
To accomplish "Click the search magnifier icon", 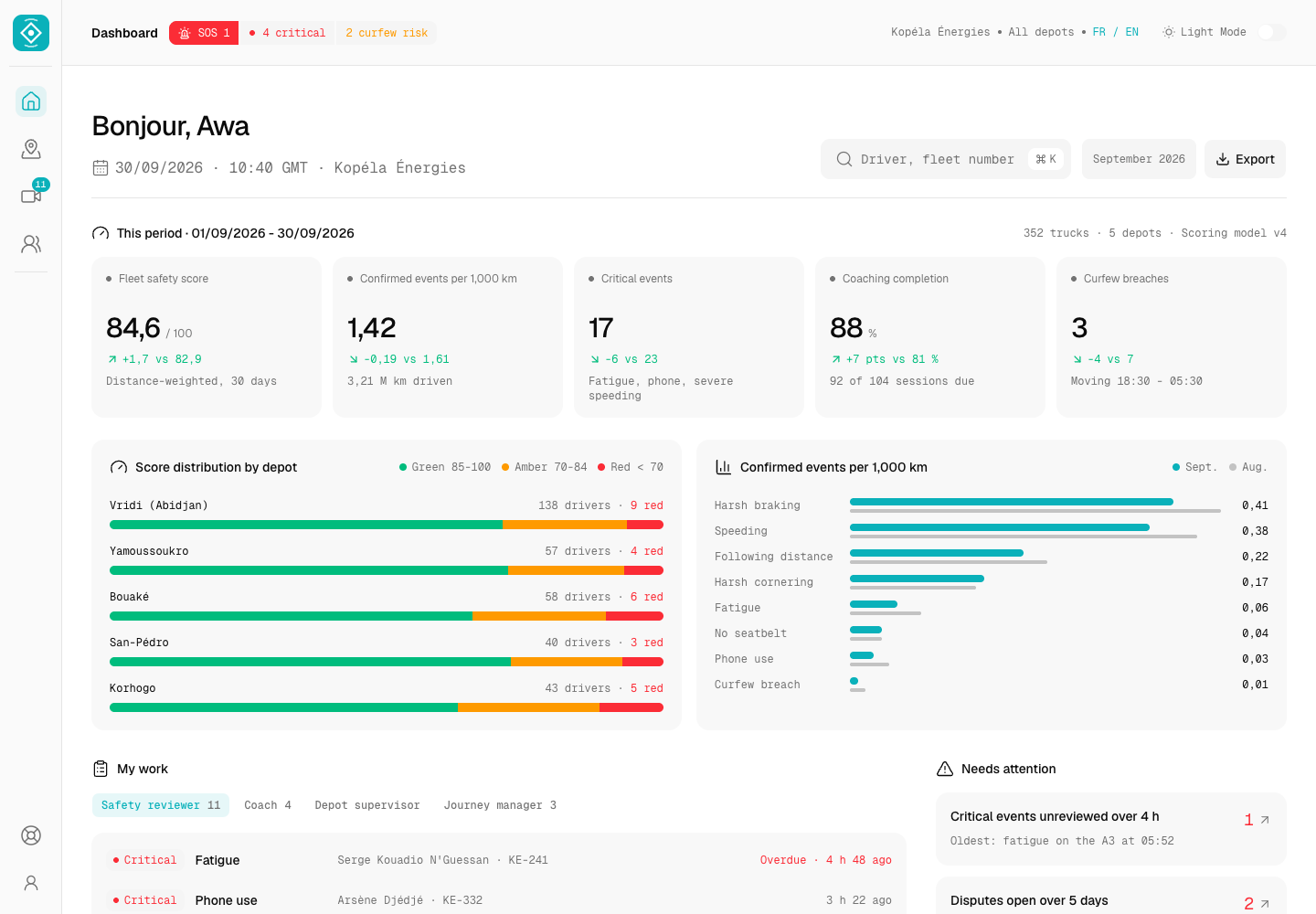I will point(844,159).
